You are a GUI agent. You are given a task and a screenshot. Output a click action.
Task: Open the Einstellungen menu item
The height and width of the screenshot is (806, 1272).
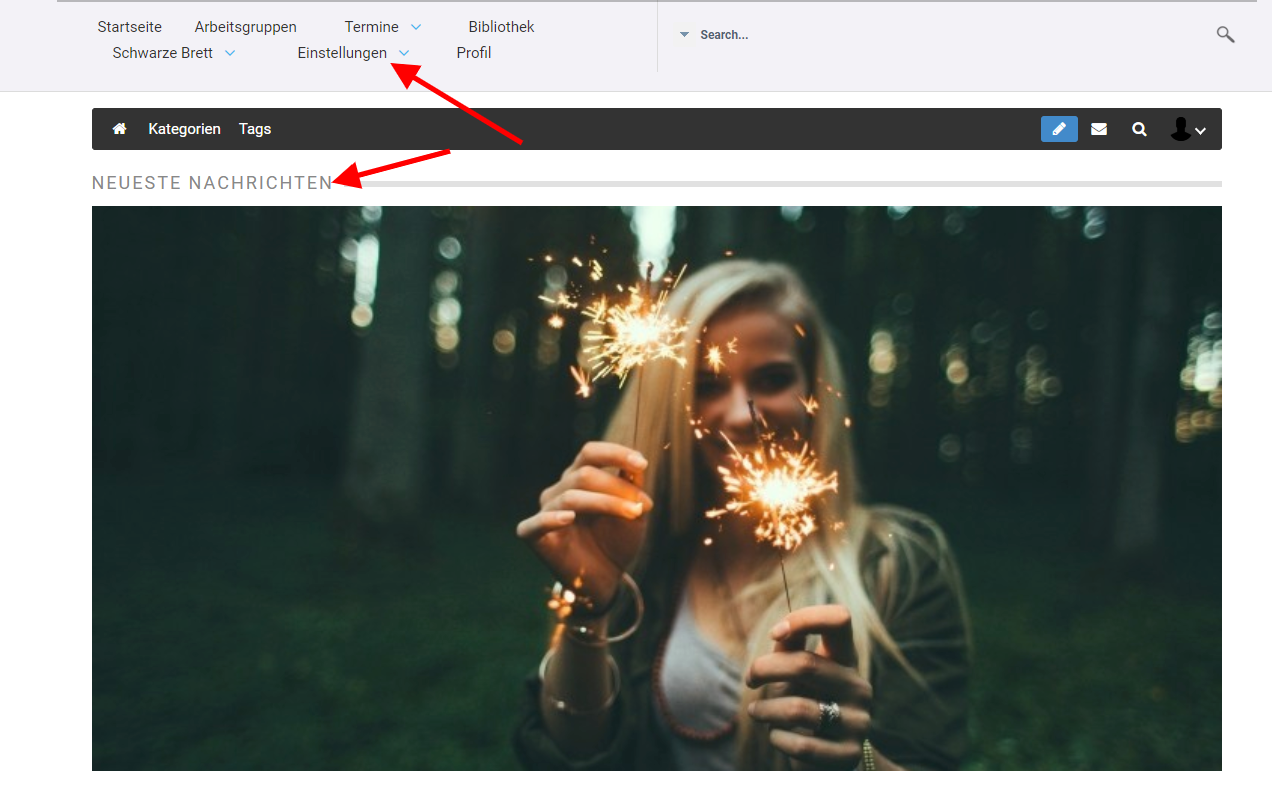click(x=342, y=53)
